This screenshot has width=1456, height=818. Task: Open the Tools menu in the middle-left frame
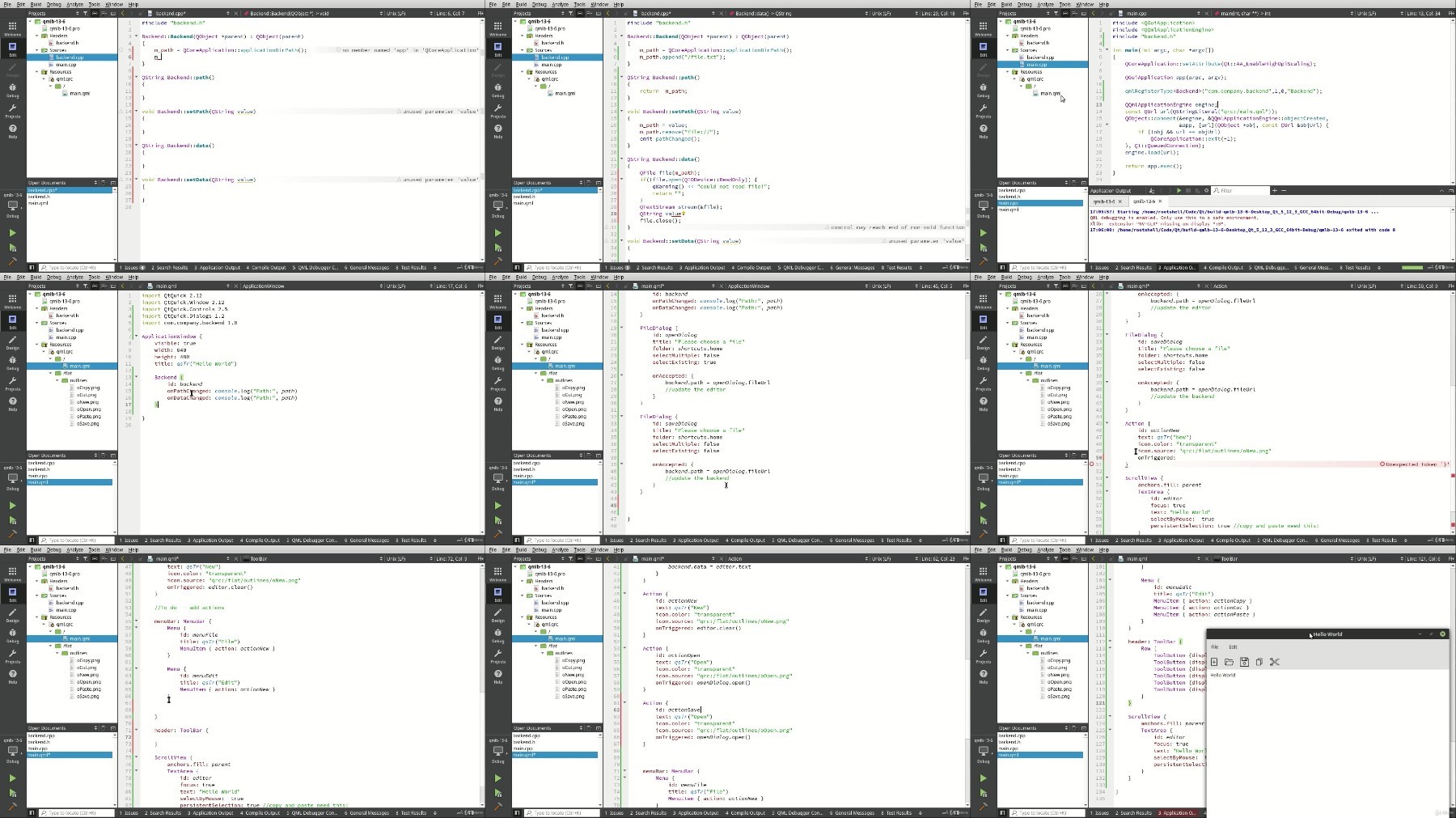coord(95,277)
